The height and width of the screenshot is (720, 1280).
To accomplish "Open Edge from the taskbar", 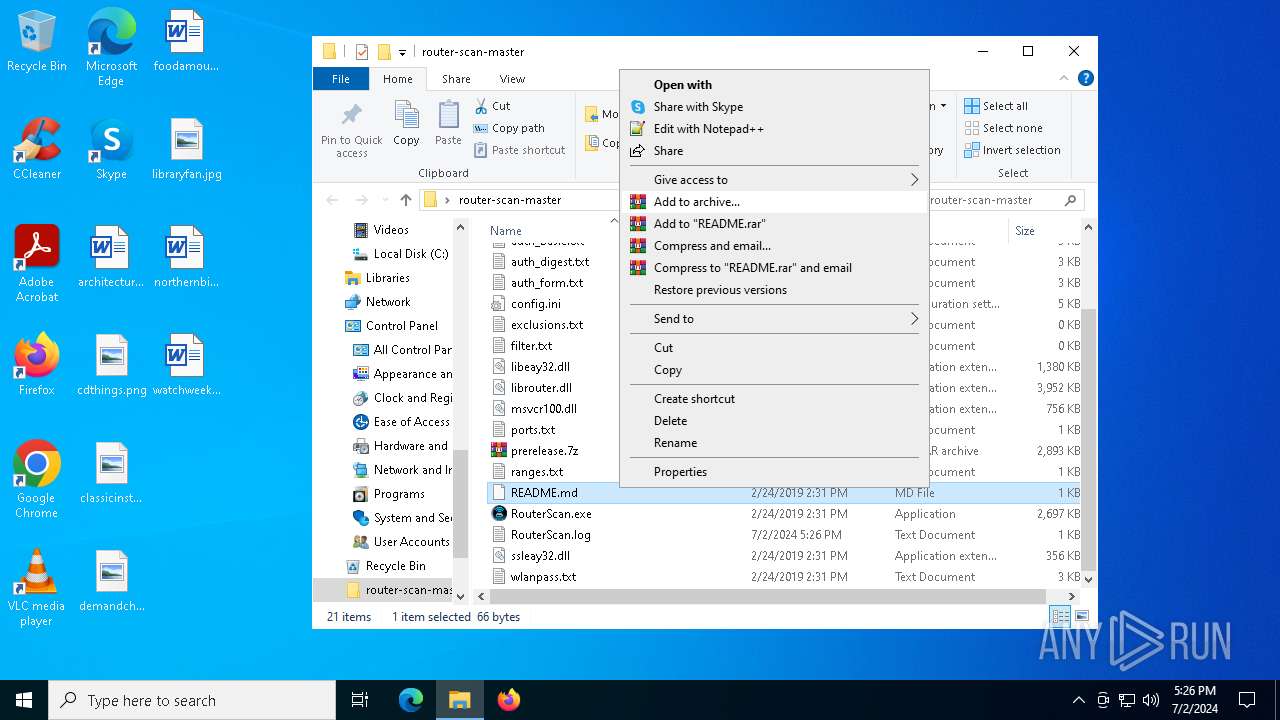I will (x=411, y=700).
